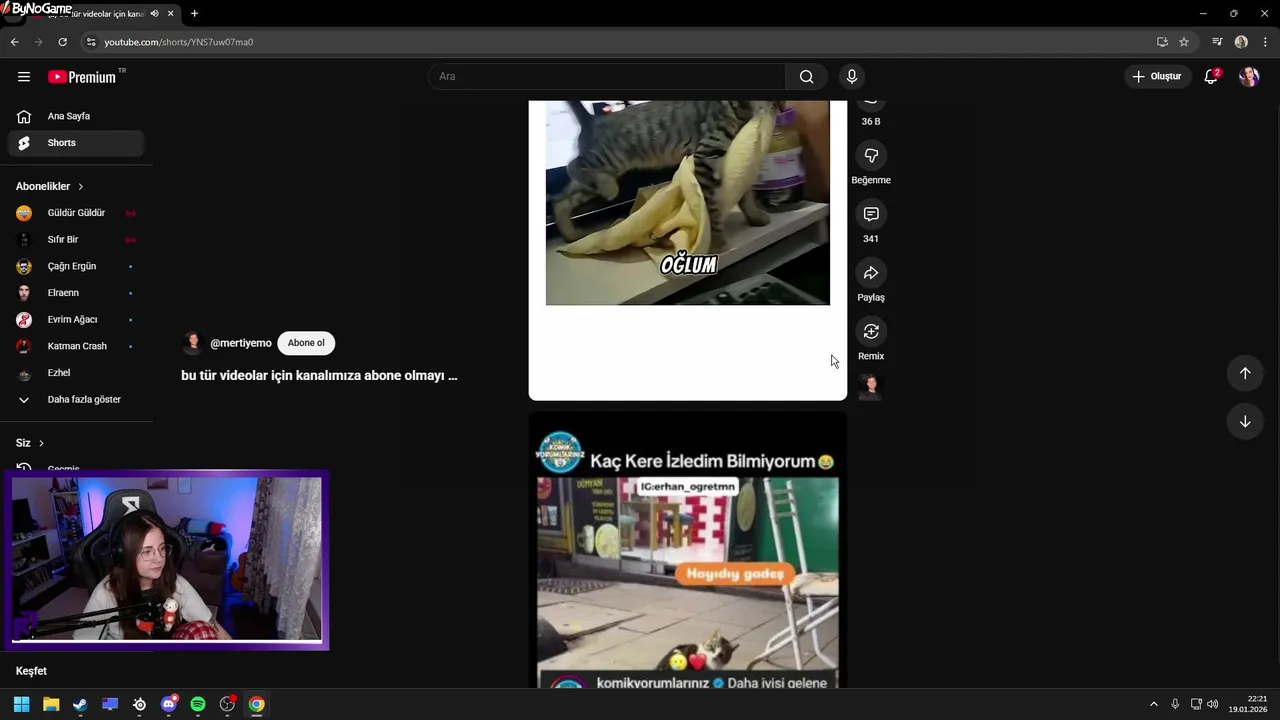This screenshot has height=720, width=1280.
Task: Open SteelSeries app from taskbar
Action: tap(139, 704)
